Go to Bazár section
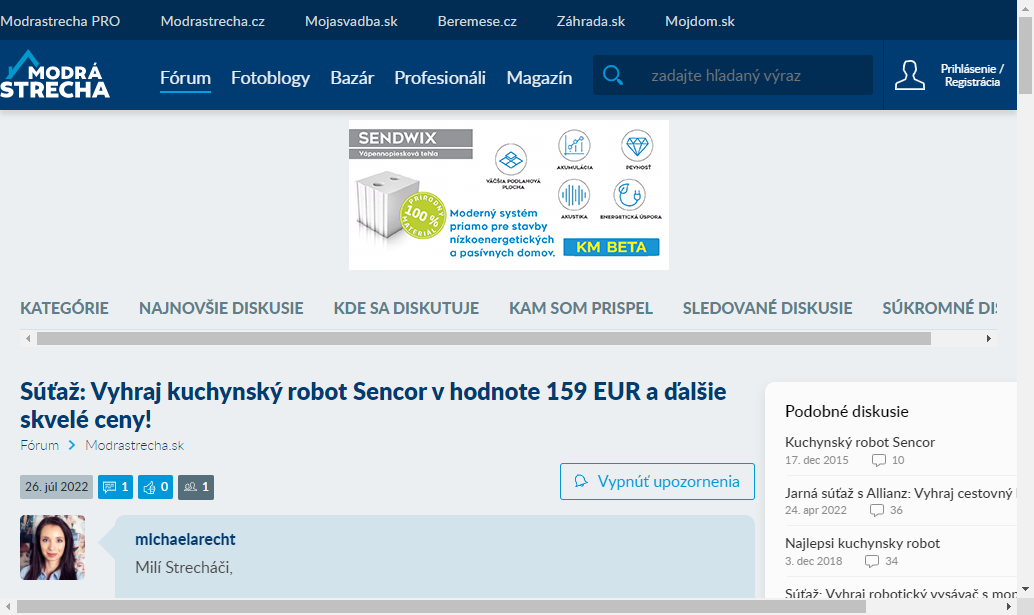The height and width of the screenshot is (615, 1034). tap(352, 78)
